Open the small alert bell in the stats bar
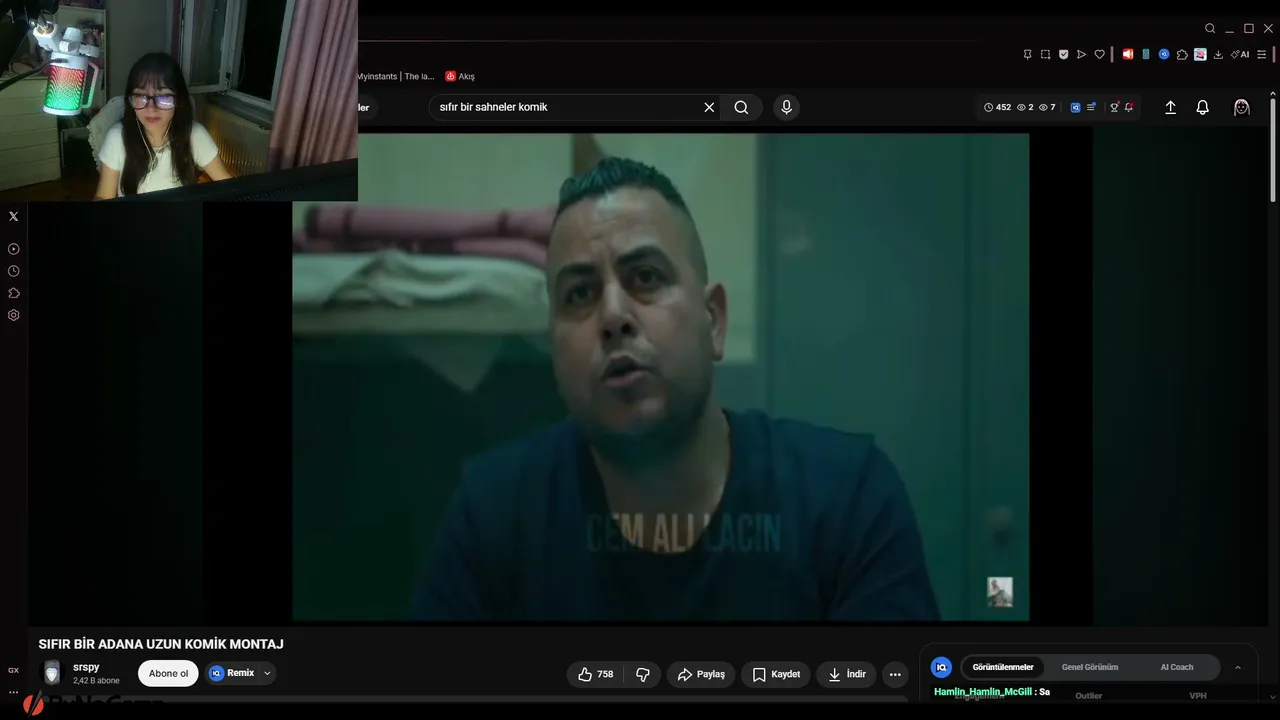Viewport: 1280px width, 720px height. 1129,107
